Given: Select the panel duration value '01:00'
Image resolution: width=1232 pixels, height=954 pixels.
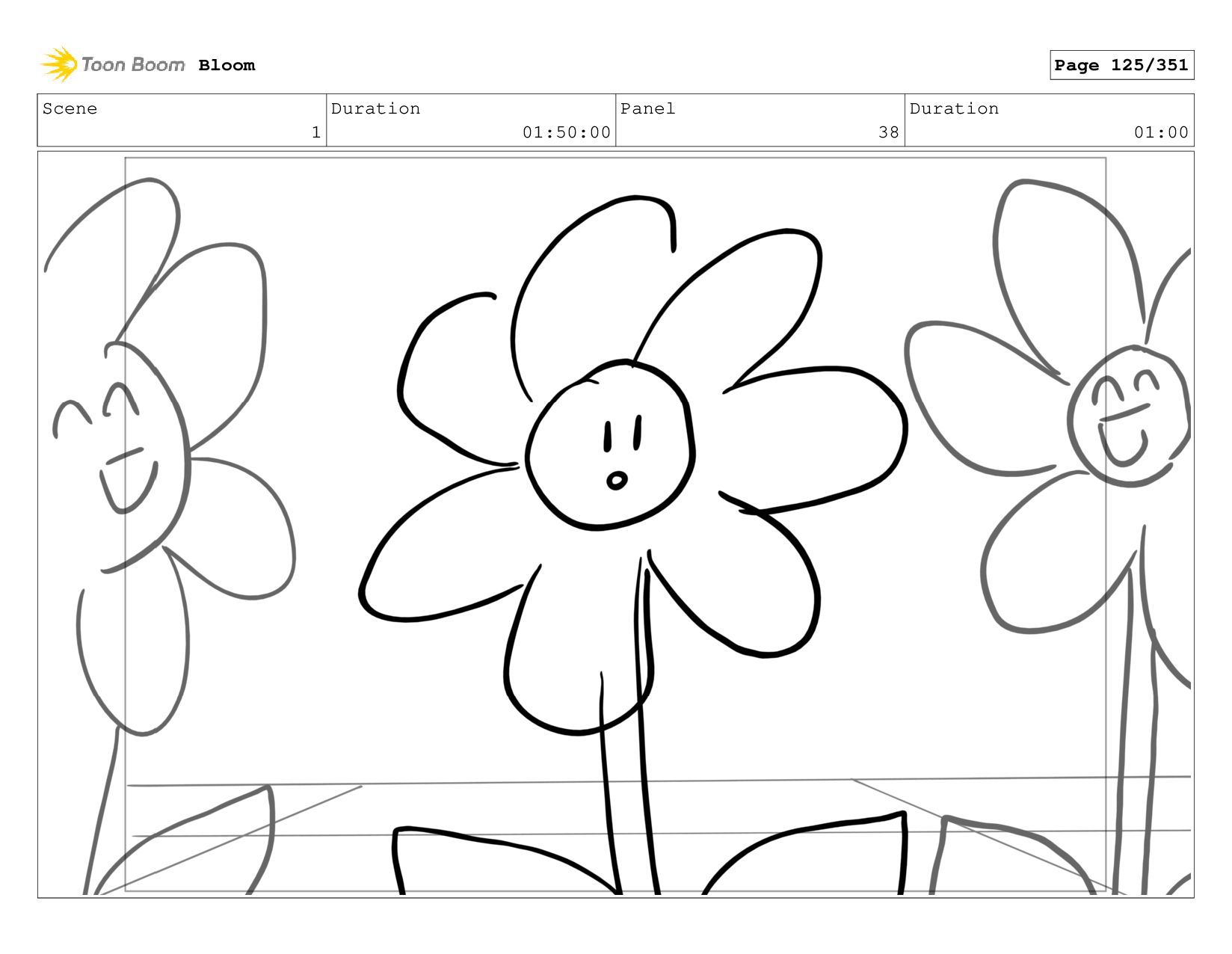Looking at the screenshot, I should coord(1161,132).
